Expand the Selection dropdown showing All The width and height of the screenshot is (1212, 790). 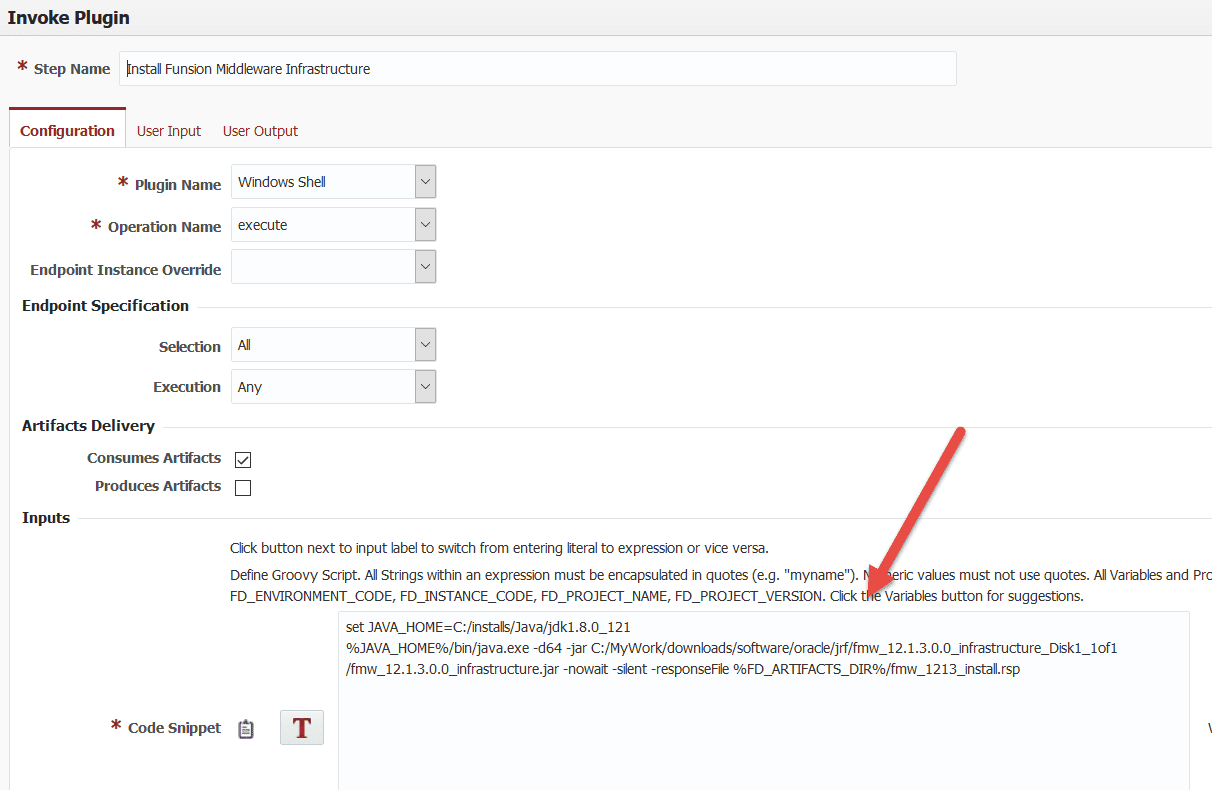pos(425,345)
